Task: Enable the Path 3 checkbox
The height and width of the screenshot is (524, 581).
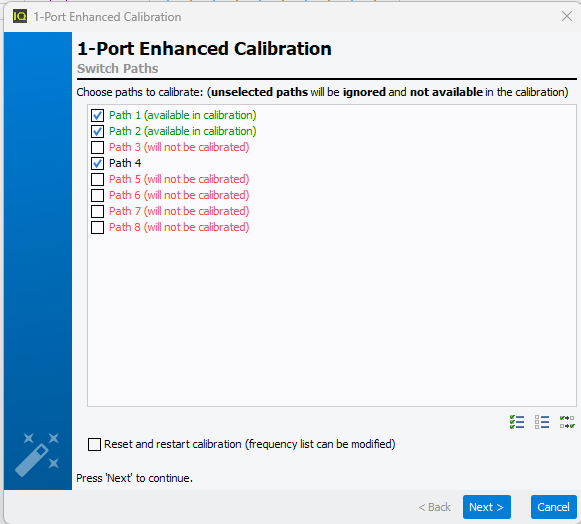Action: point(97,147)
